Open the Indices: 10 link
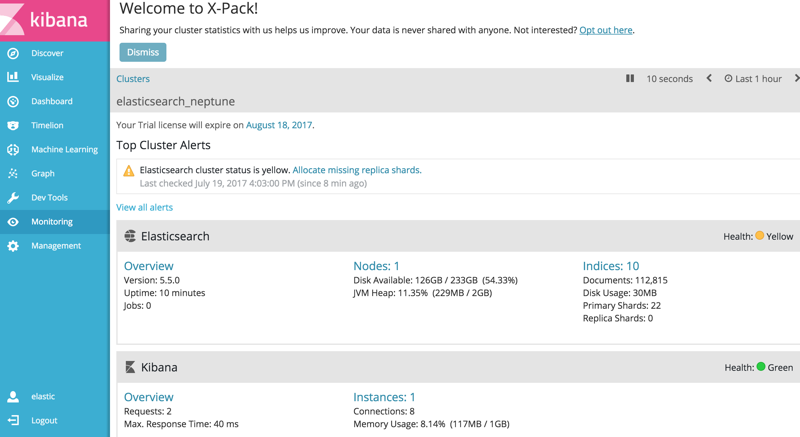Screen dimensions: 800x437 click(610, 266)
